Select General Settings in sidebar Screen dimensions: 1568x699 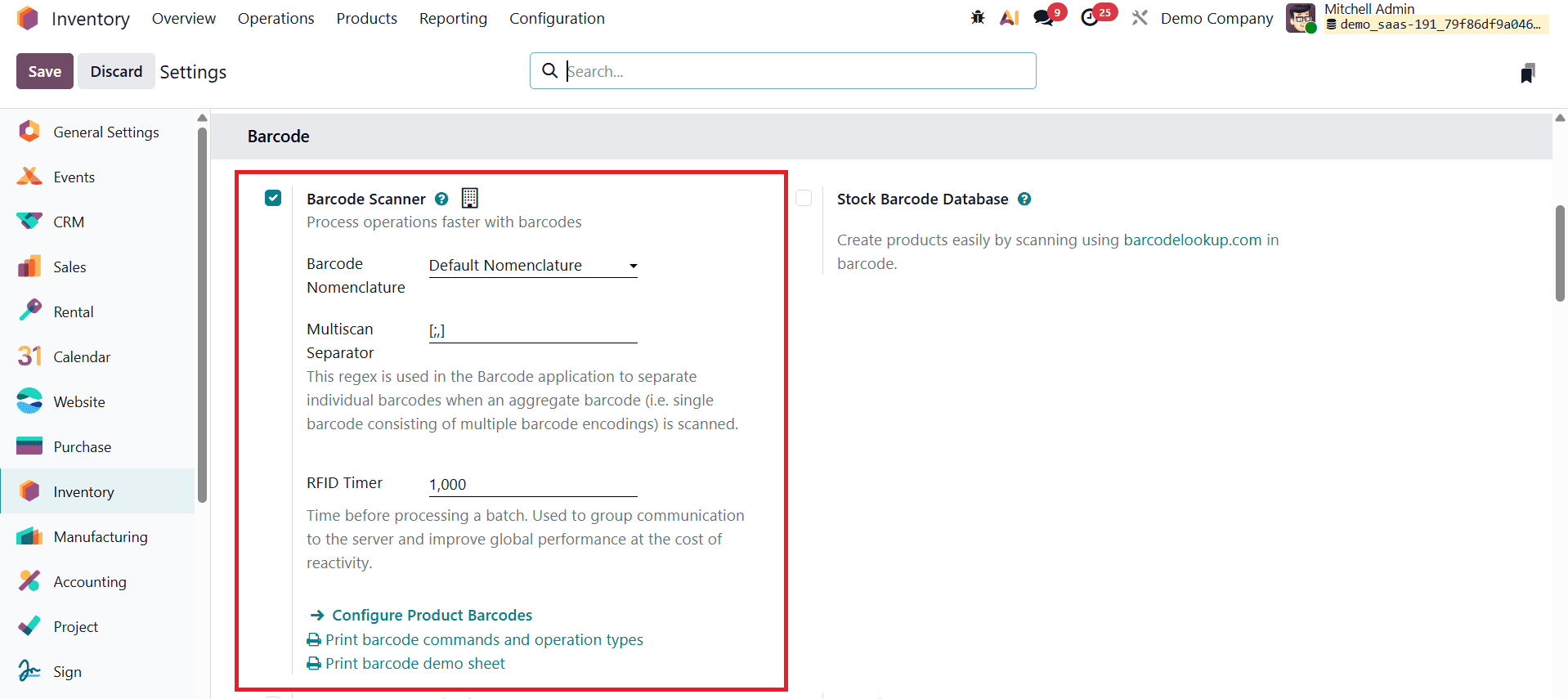(97, 132)
